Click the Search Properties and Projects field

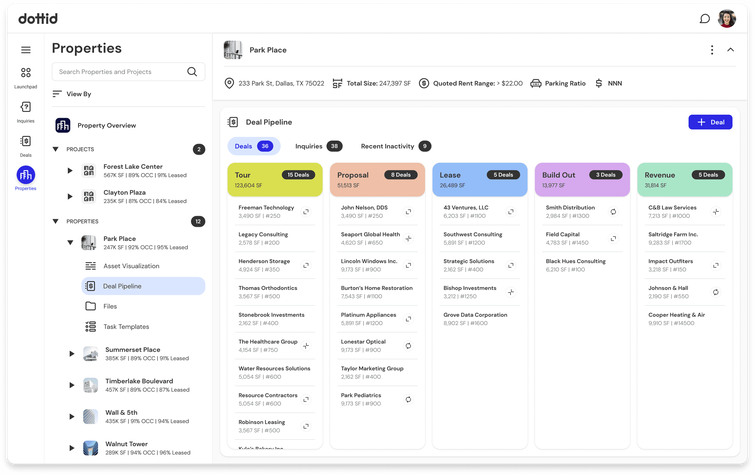pyautogui.click(x=120, y=72)
